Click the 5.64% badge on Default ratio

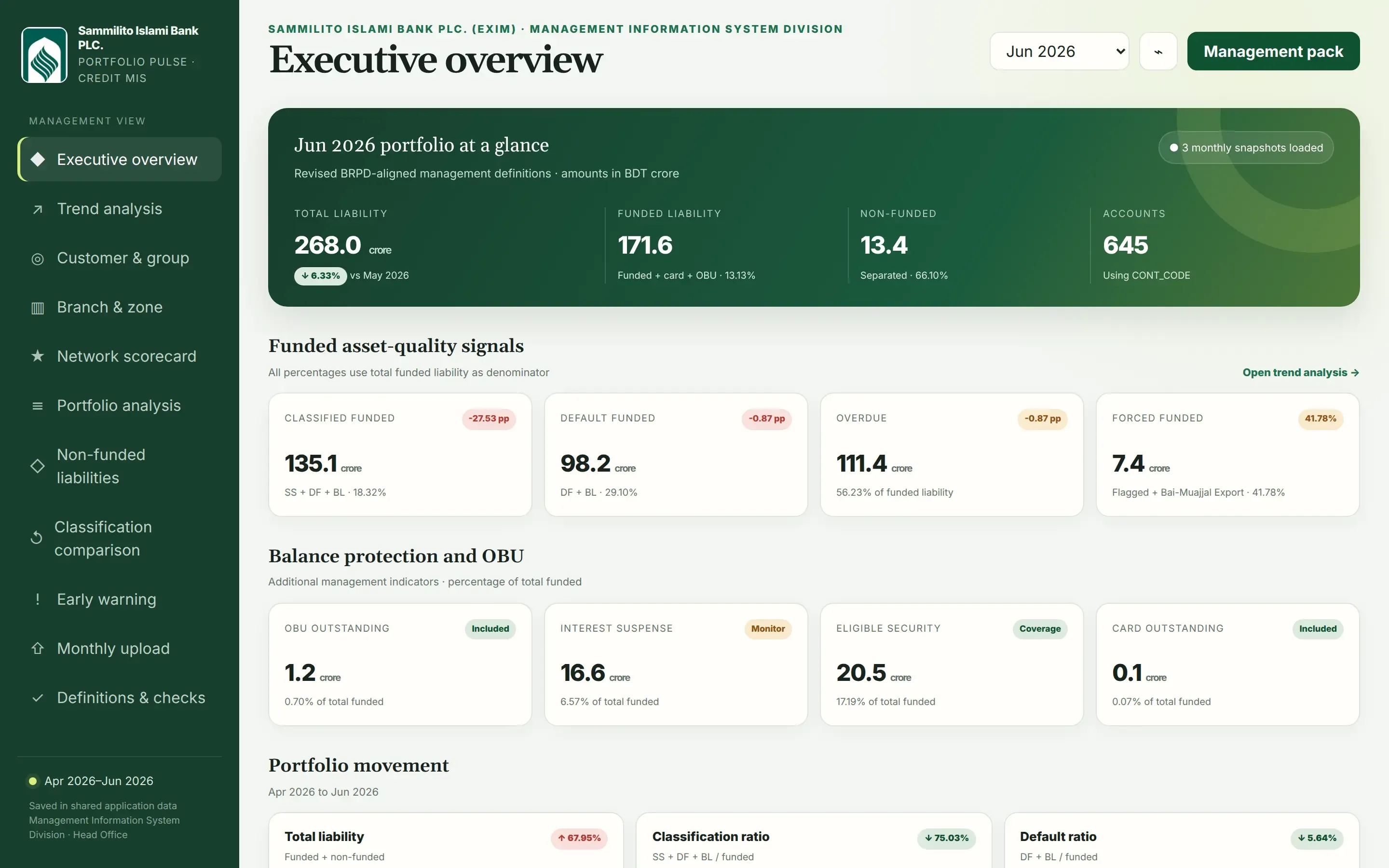pyautogui.click(x=1317, y=838)
